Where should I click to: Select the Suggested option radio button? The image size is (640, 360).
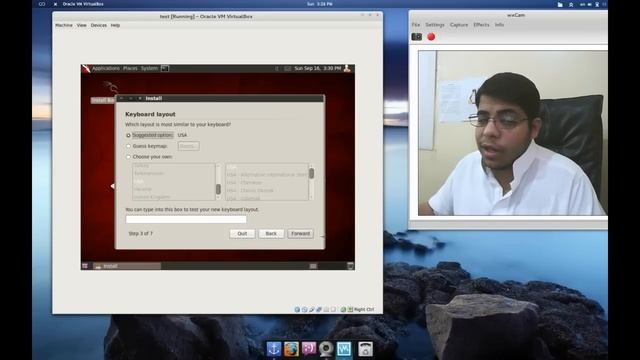tap(128, 135)
